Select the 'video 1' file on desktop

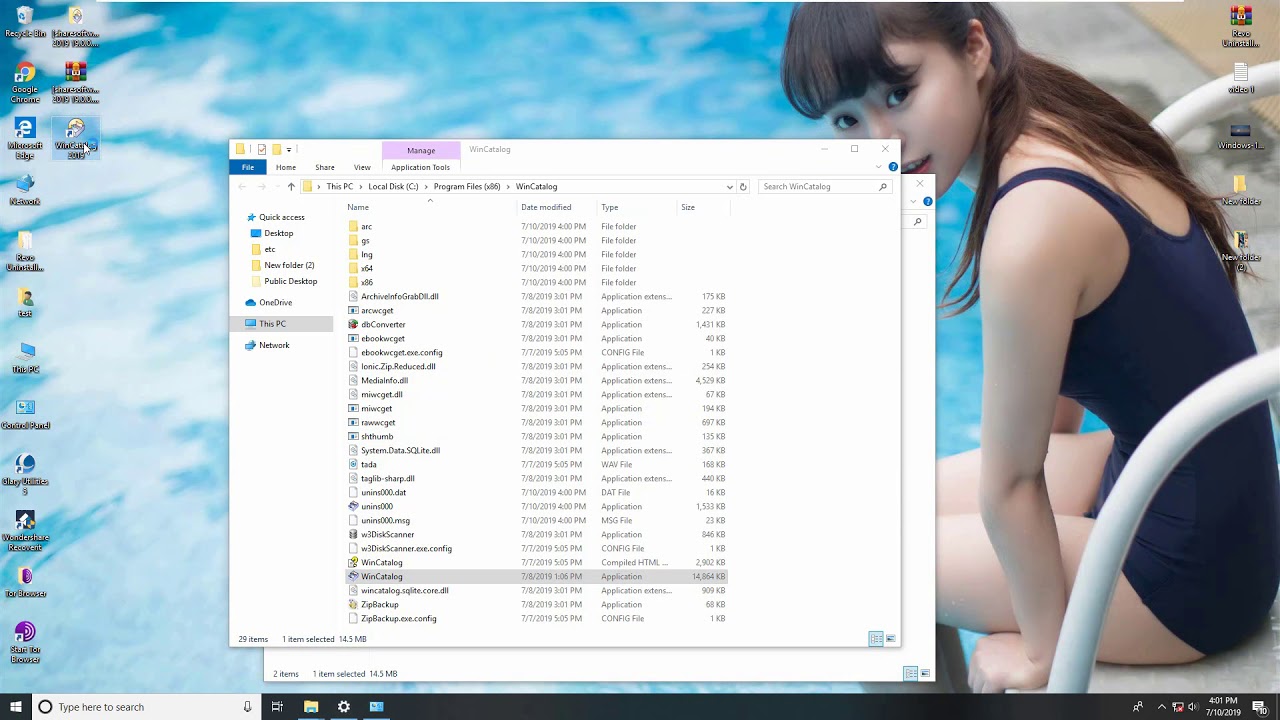(1241, 78)
